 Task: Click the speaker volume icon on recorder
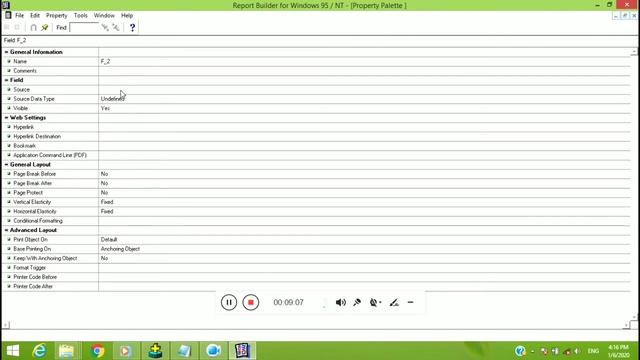[x=341, y=302]
